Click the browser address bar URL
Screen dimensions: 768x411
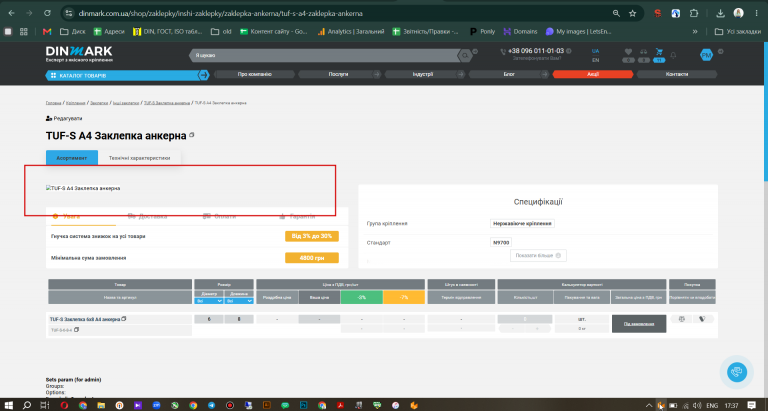click(220, 13)
